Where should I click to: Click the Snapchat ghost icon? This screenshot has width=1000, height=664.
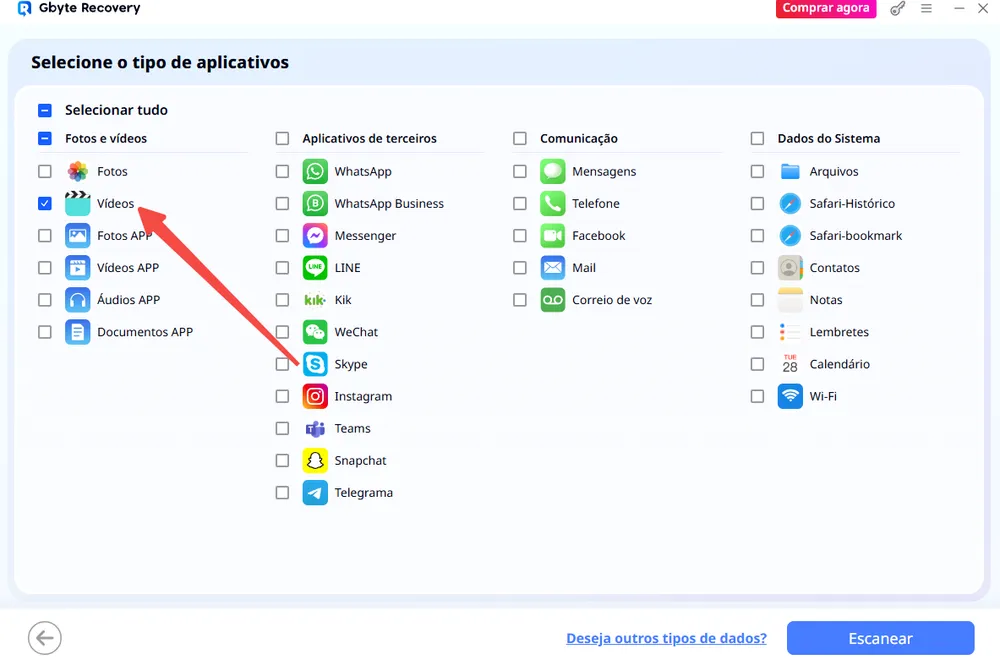coord(315,461)
